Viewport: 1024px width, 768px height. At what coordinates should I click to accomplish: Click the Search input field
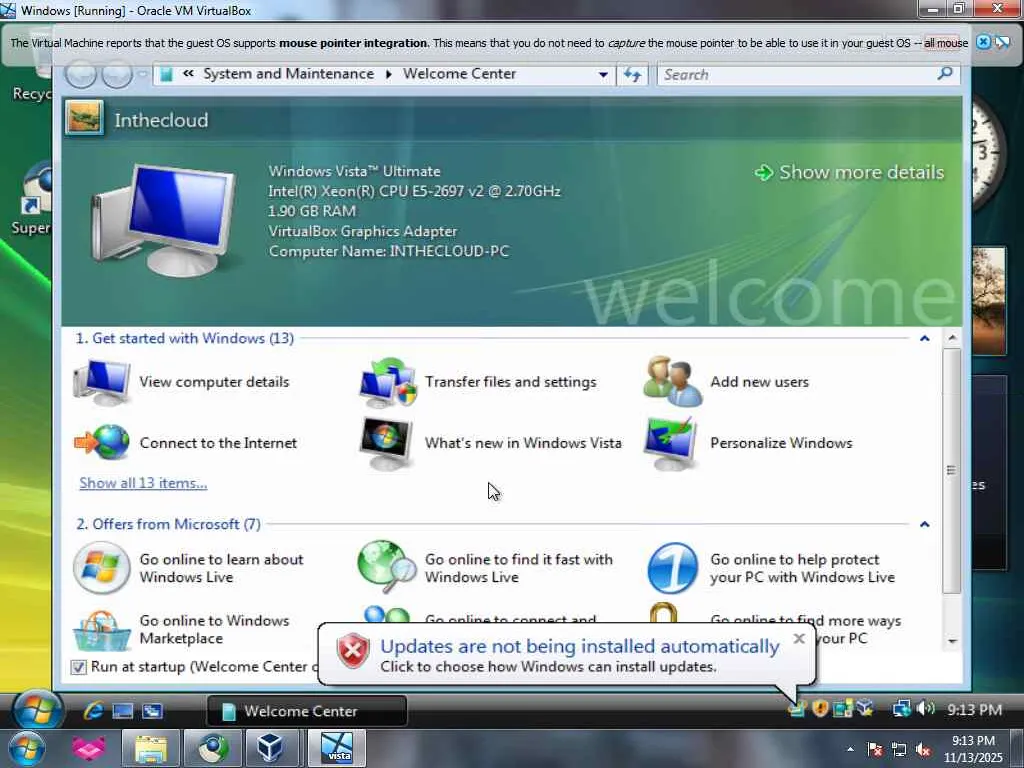tap(797, 74)
